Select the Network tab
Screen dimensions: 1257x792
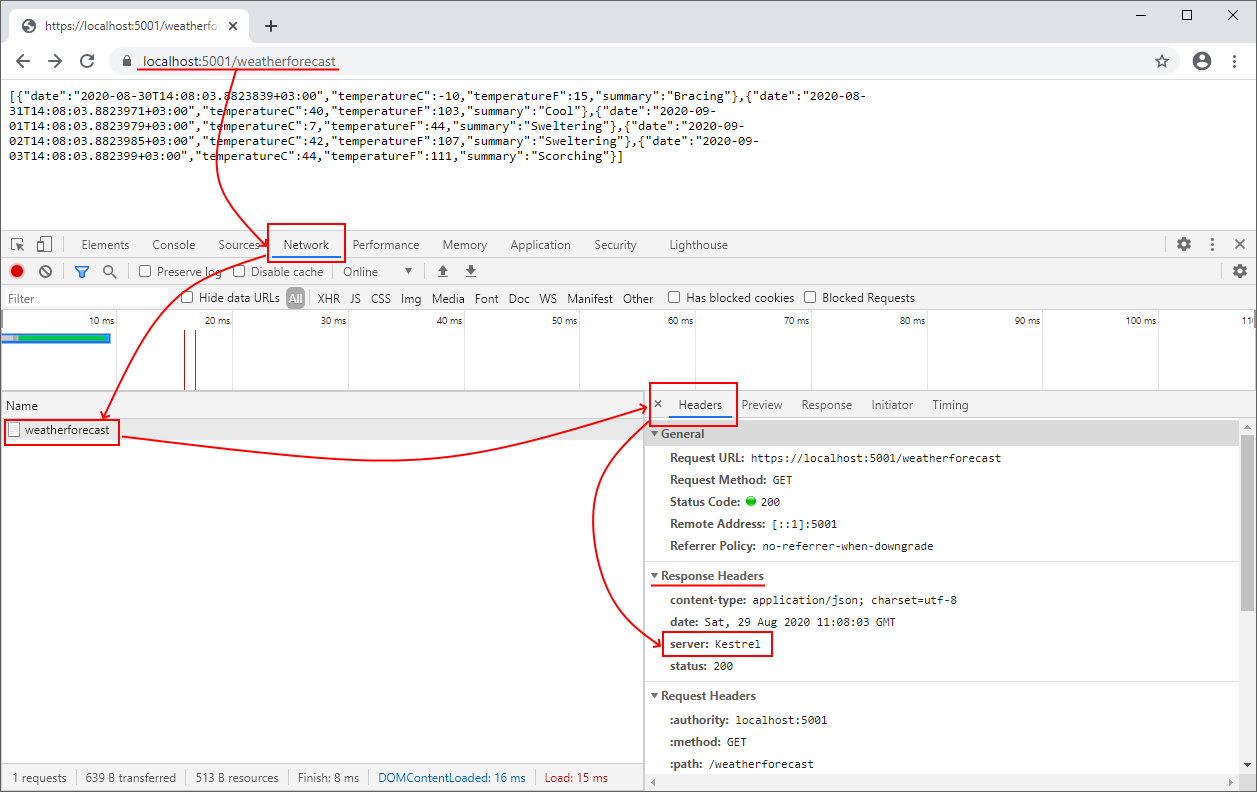(306, 245)
